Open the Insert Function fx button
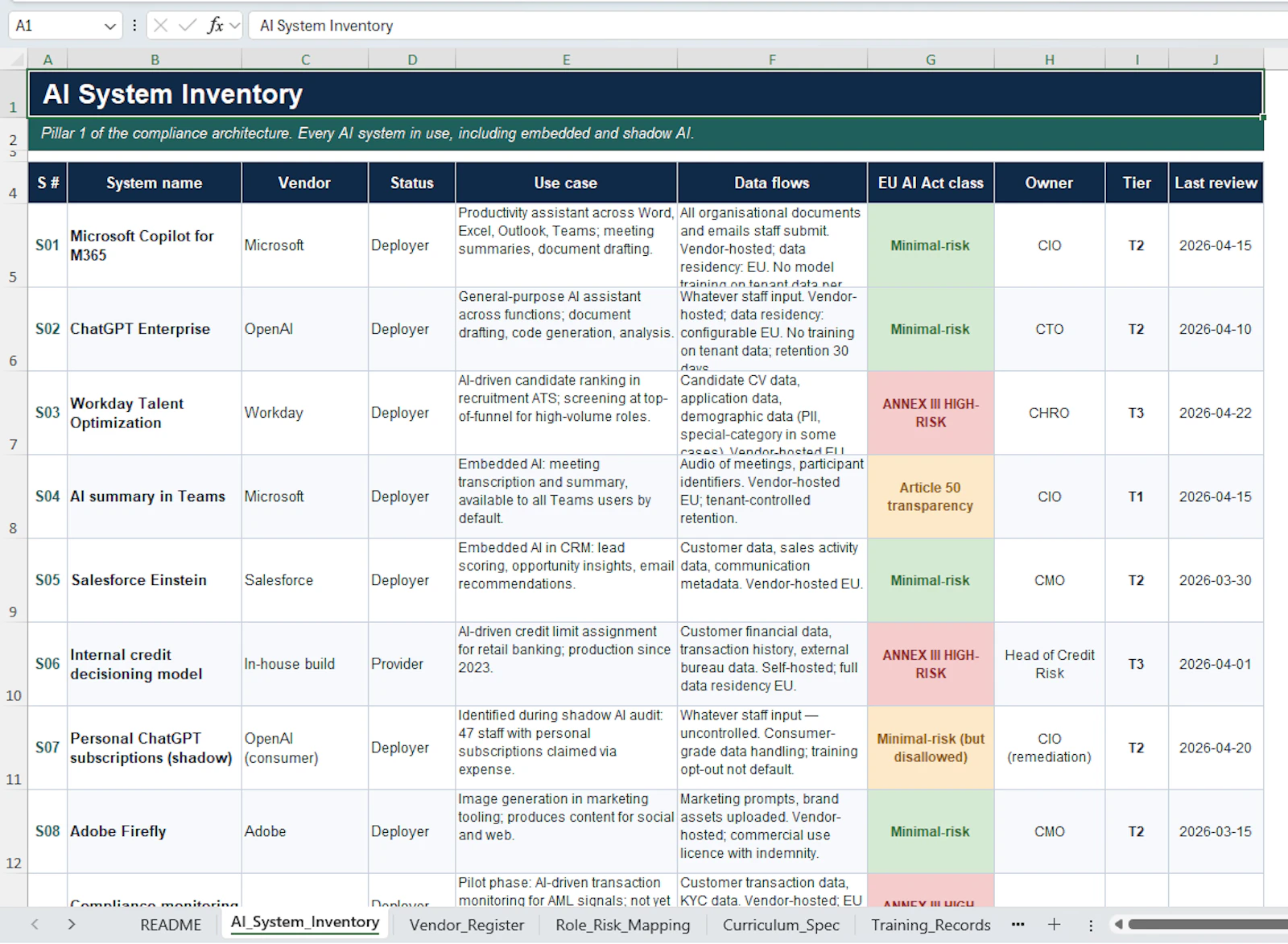This screenshot has width=1288, height=944. tap(215, 26)
